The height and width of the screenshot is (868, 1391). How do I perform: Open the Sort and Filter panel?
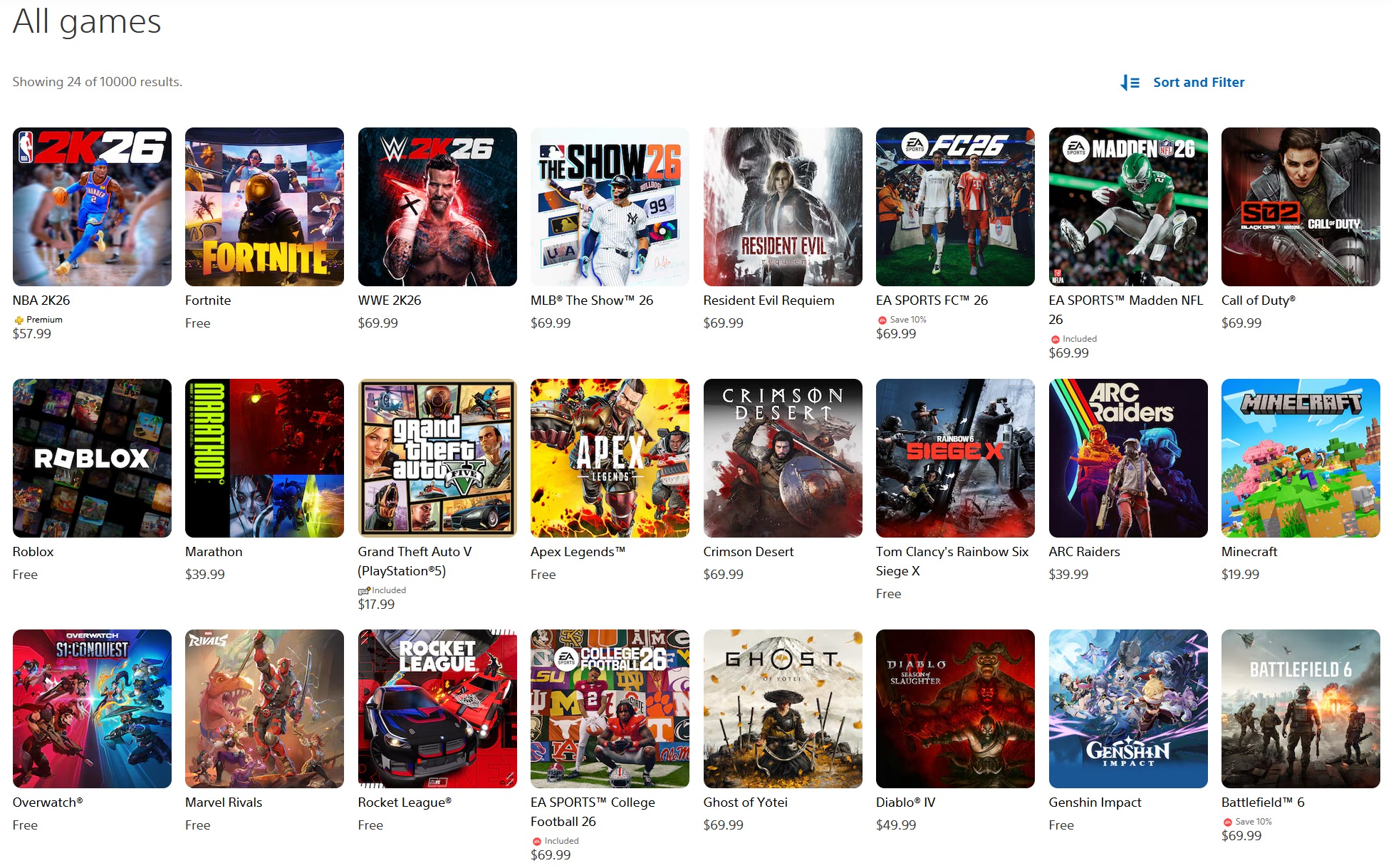(x=1198, y=83)
